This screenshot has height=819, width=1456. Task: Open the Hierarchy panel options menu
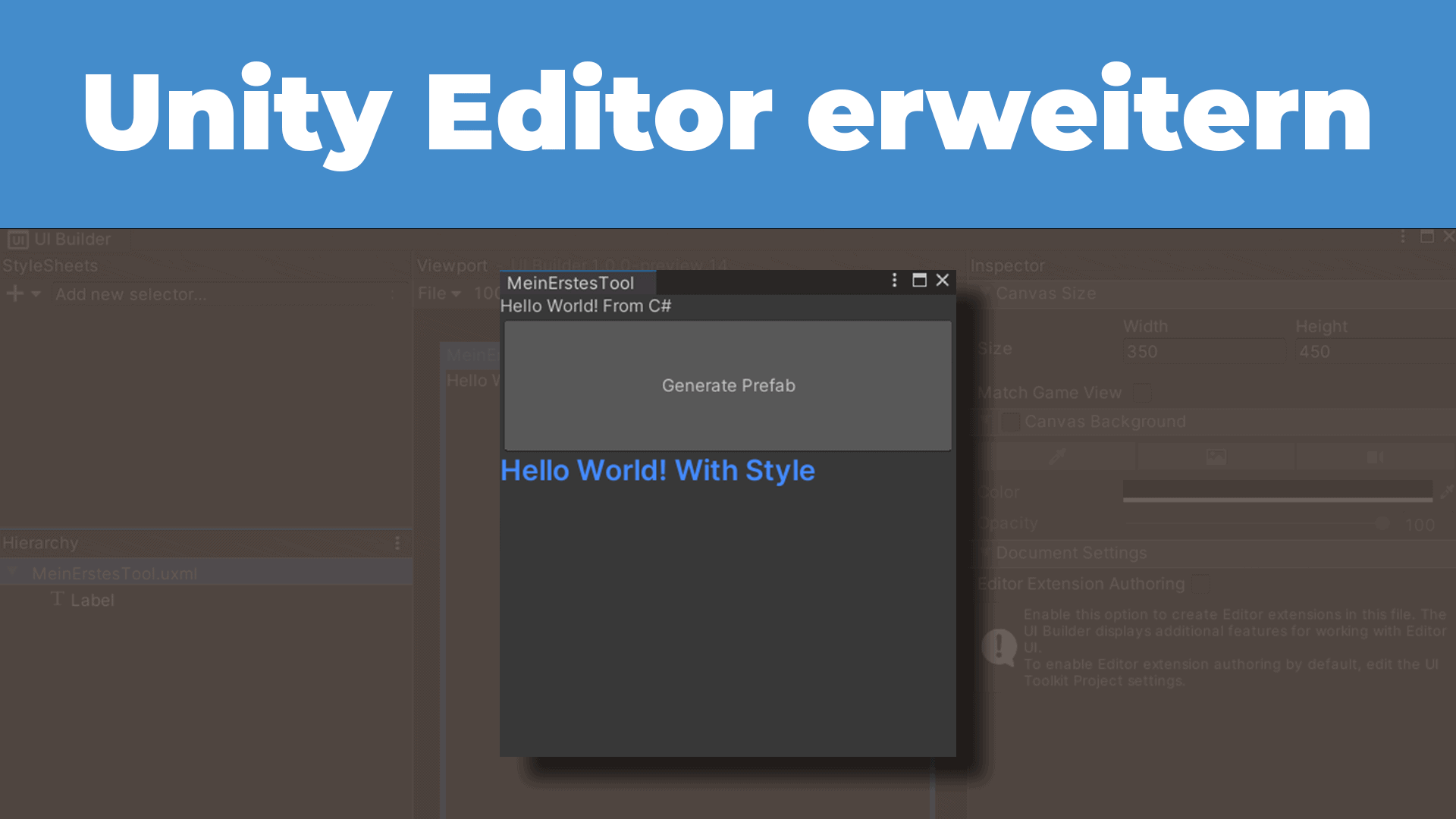click(397, 543)
